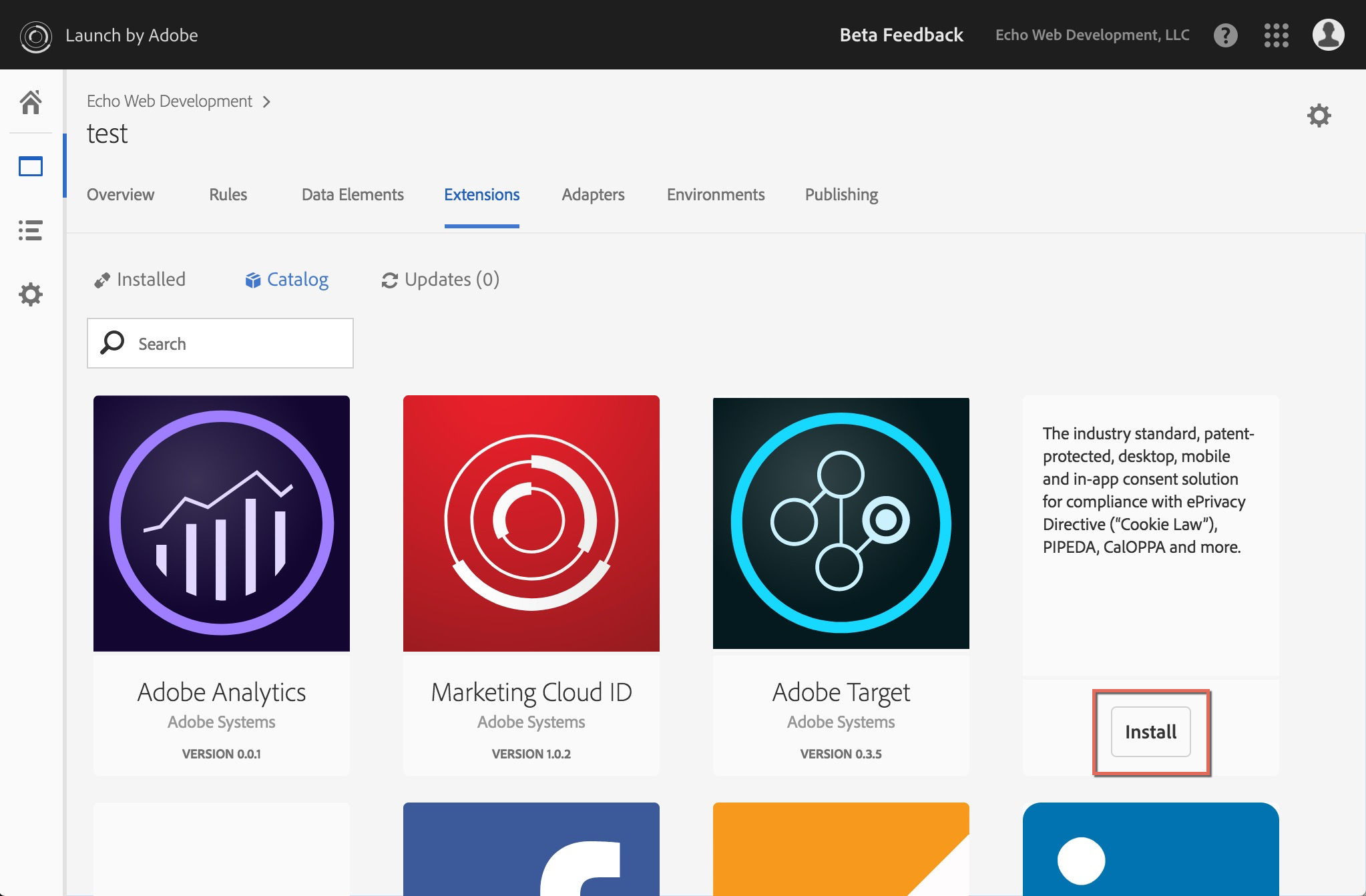
Task: Show the extension Catalog
Action: (287, 280)
